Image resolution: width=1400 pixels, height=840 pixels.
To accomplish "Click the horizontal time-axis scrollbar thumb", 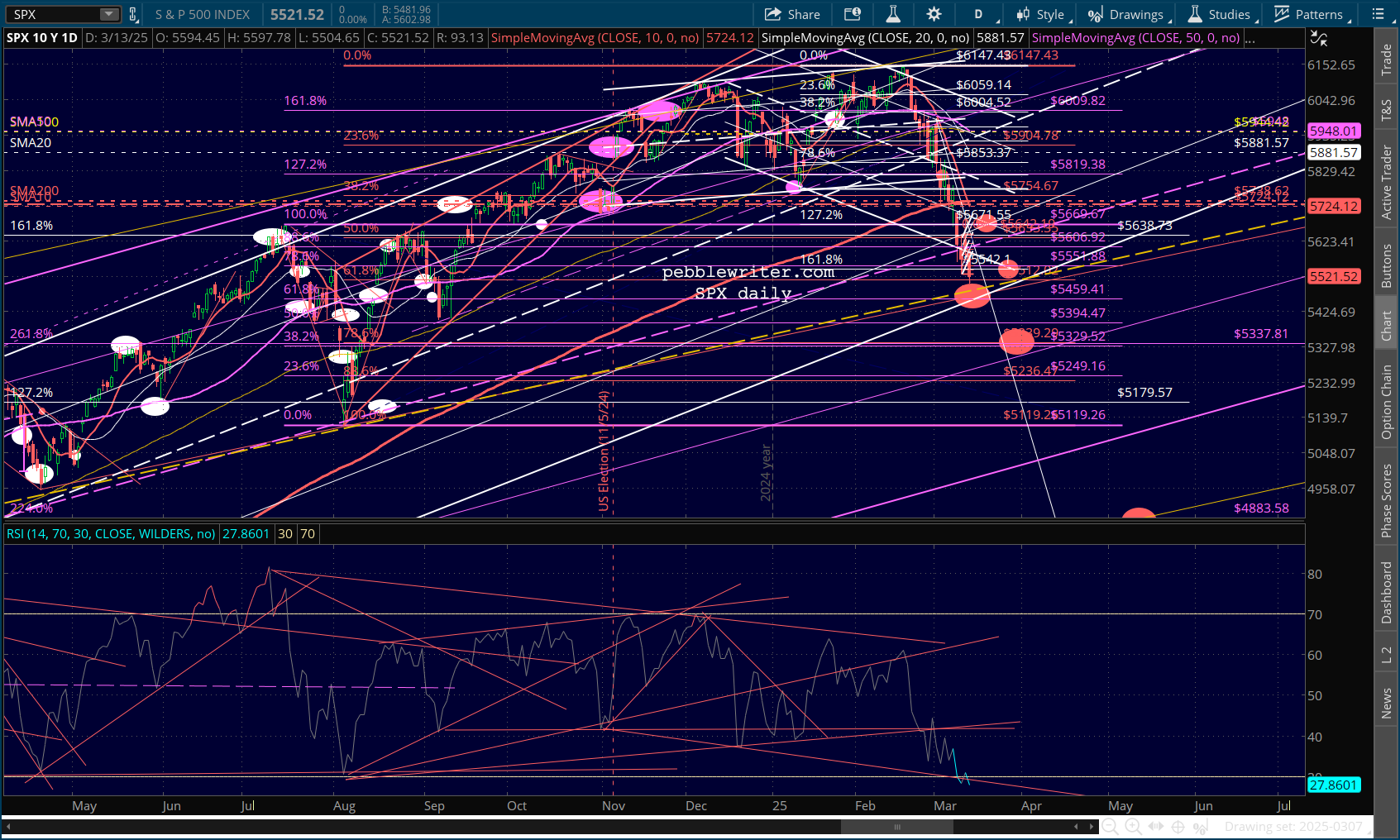I will 897,826.
